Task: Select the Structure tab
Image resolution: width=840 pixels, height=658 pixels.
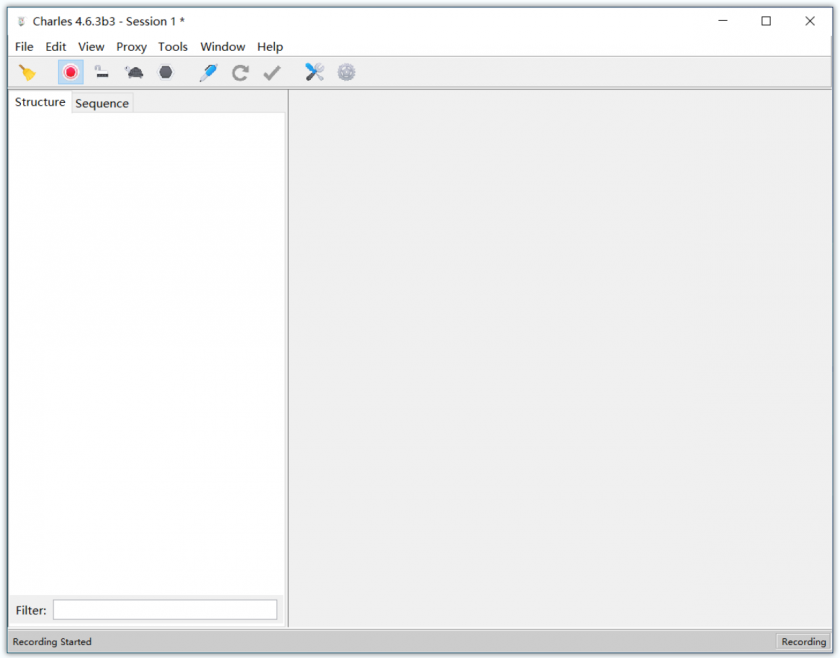Action: 40,102
